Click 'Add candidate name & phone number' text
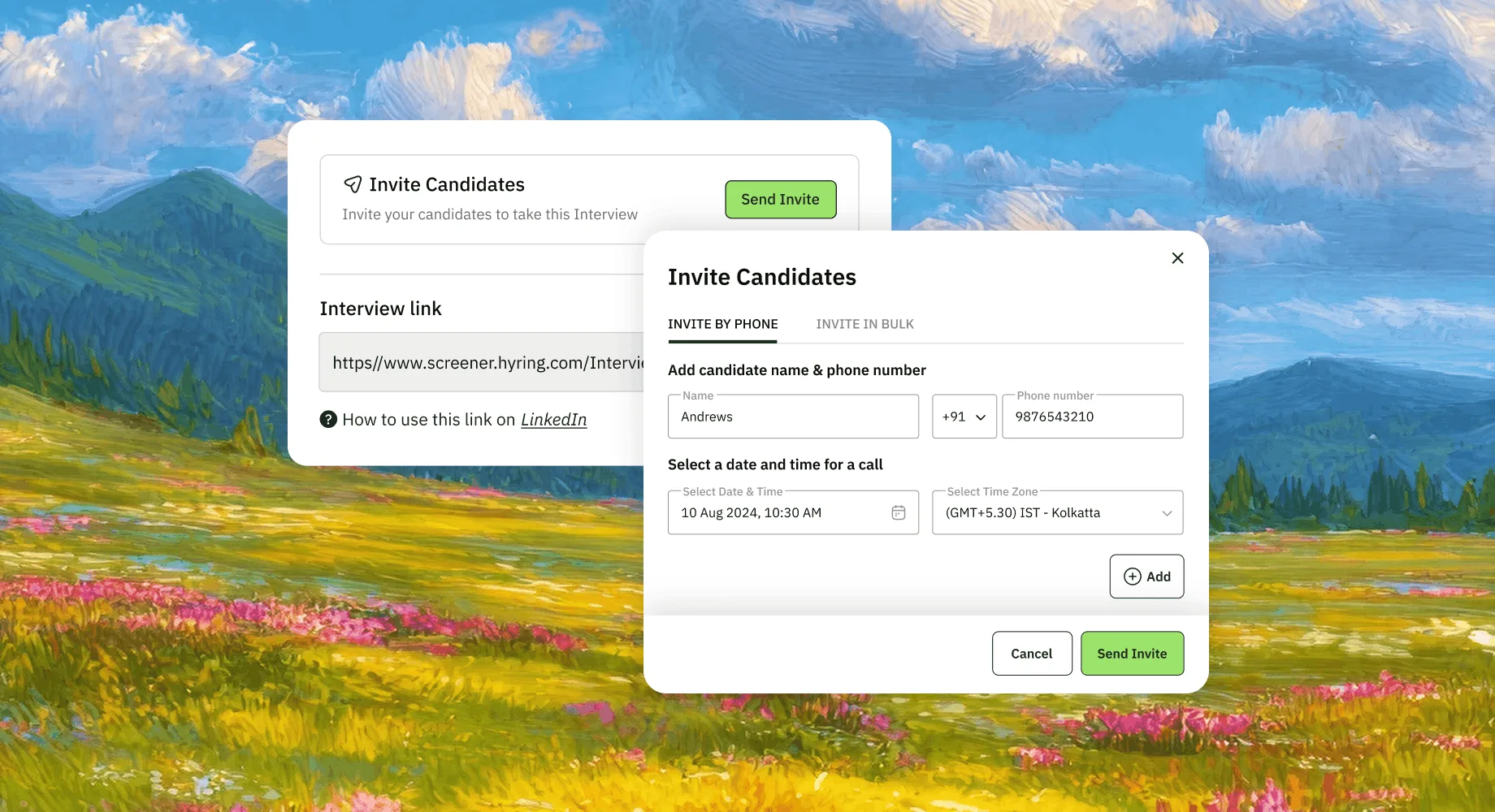This screenshot has height=812, width=1495. coord(797,370)
